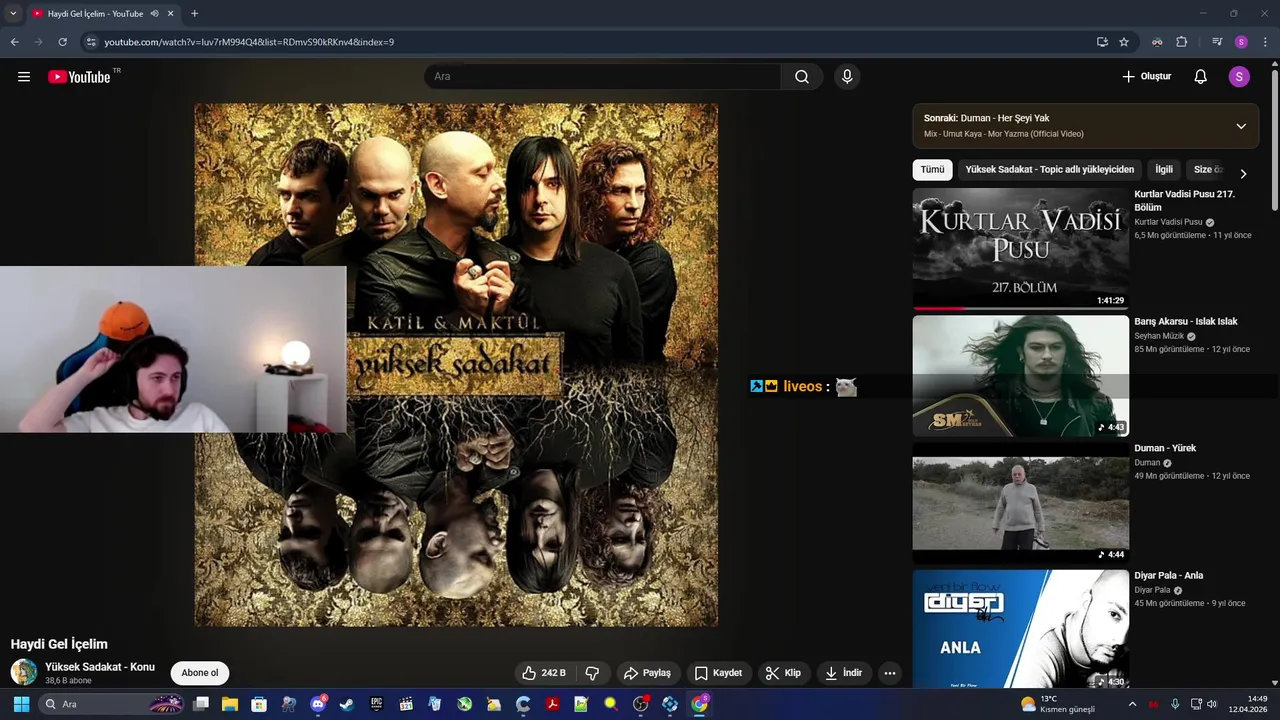Start voice search with microphone icon
Image resolution: width=1280 pixels, height=720 pixels.
847,77
